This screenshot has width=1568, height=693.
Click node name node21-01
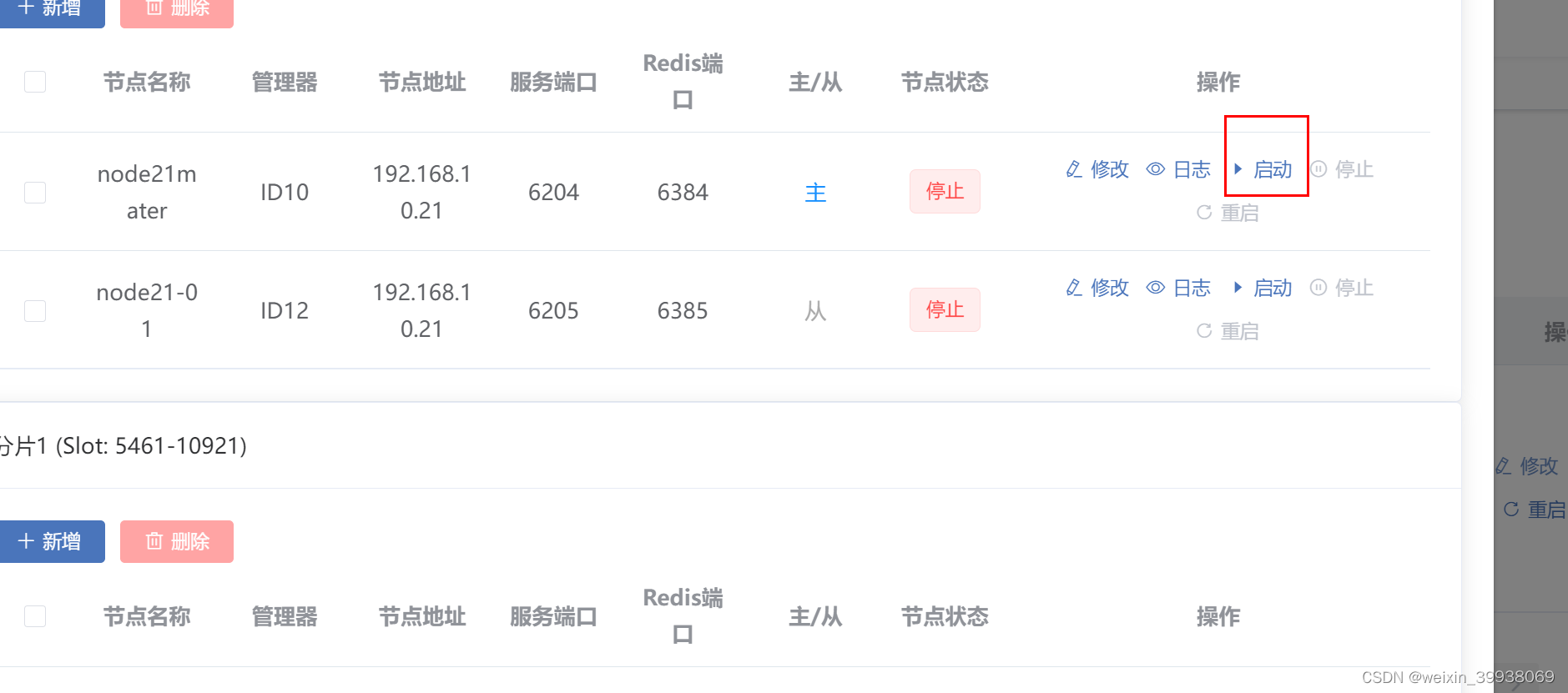[x=147, y=310]
